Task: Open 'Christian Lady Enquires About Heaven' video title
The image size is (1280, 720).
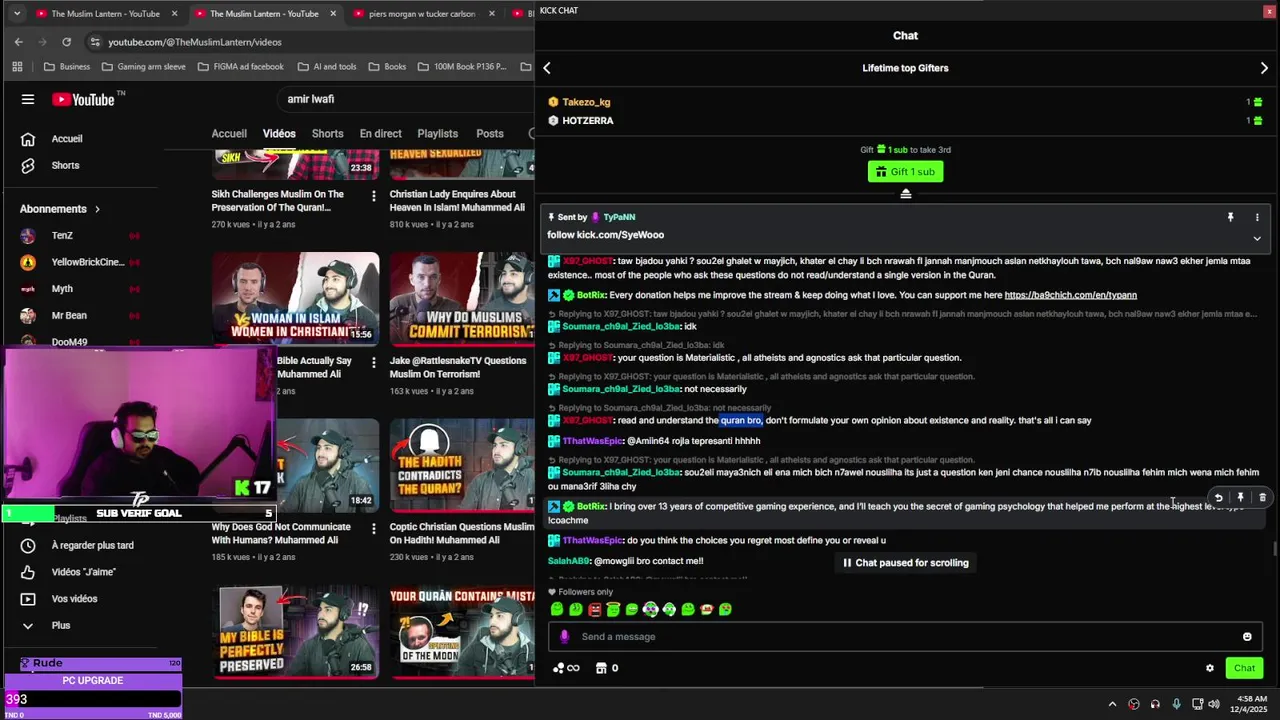Action: click(458, 201)
